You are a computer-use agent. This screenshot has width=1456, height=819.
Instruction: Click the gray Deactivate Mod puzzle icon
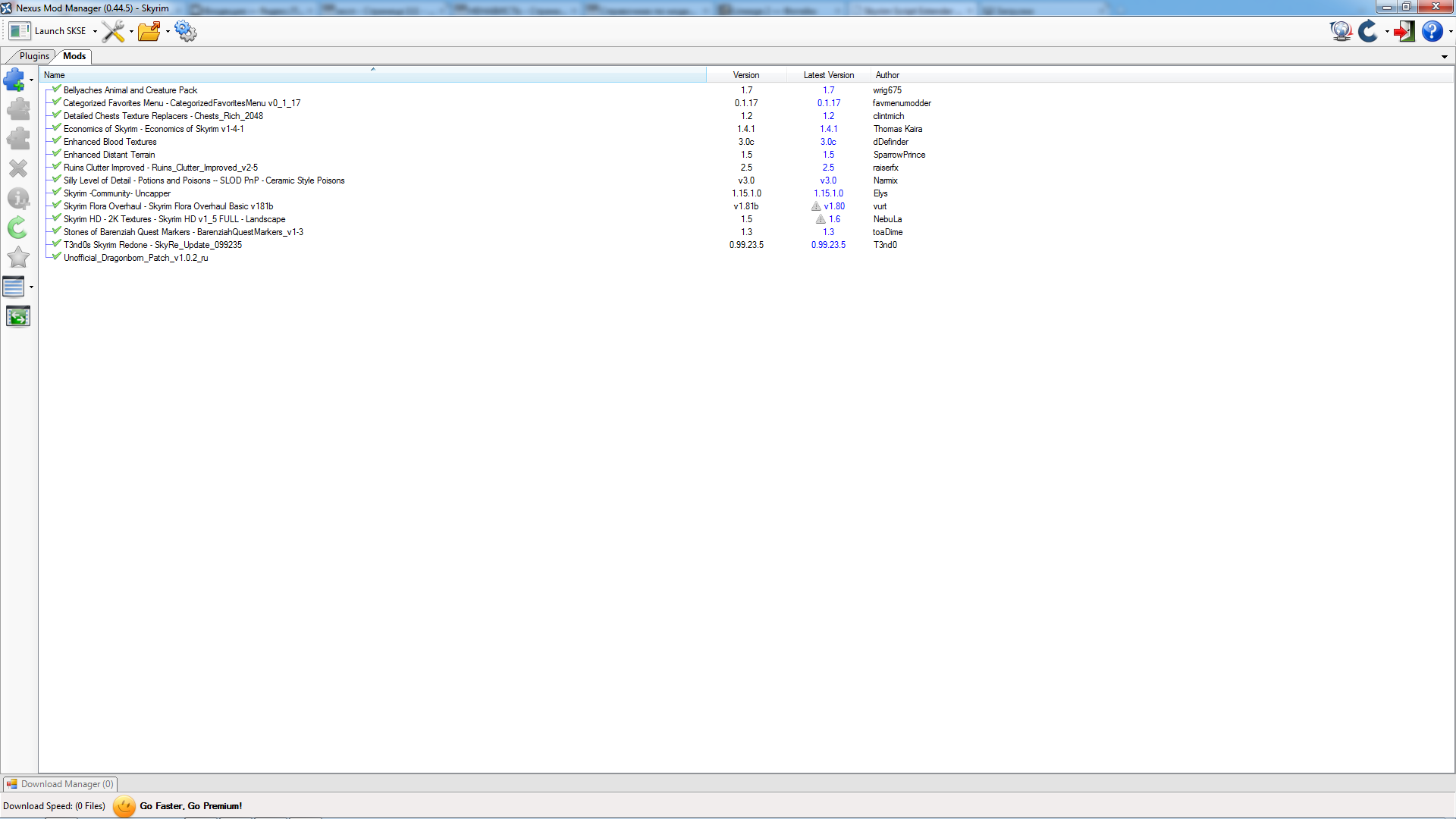(18, 139)
